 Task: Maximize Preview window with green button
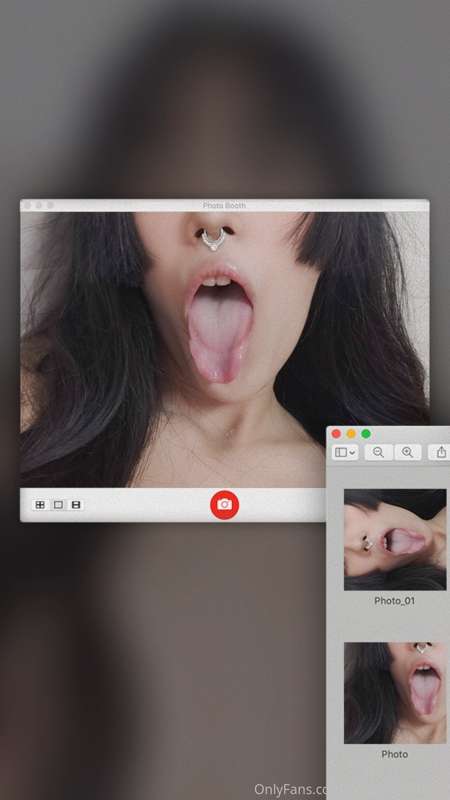(x=366, y=434)
